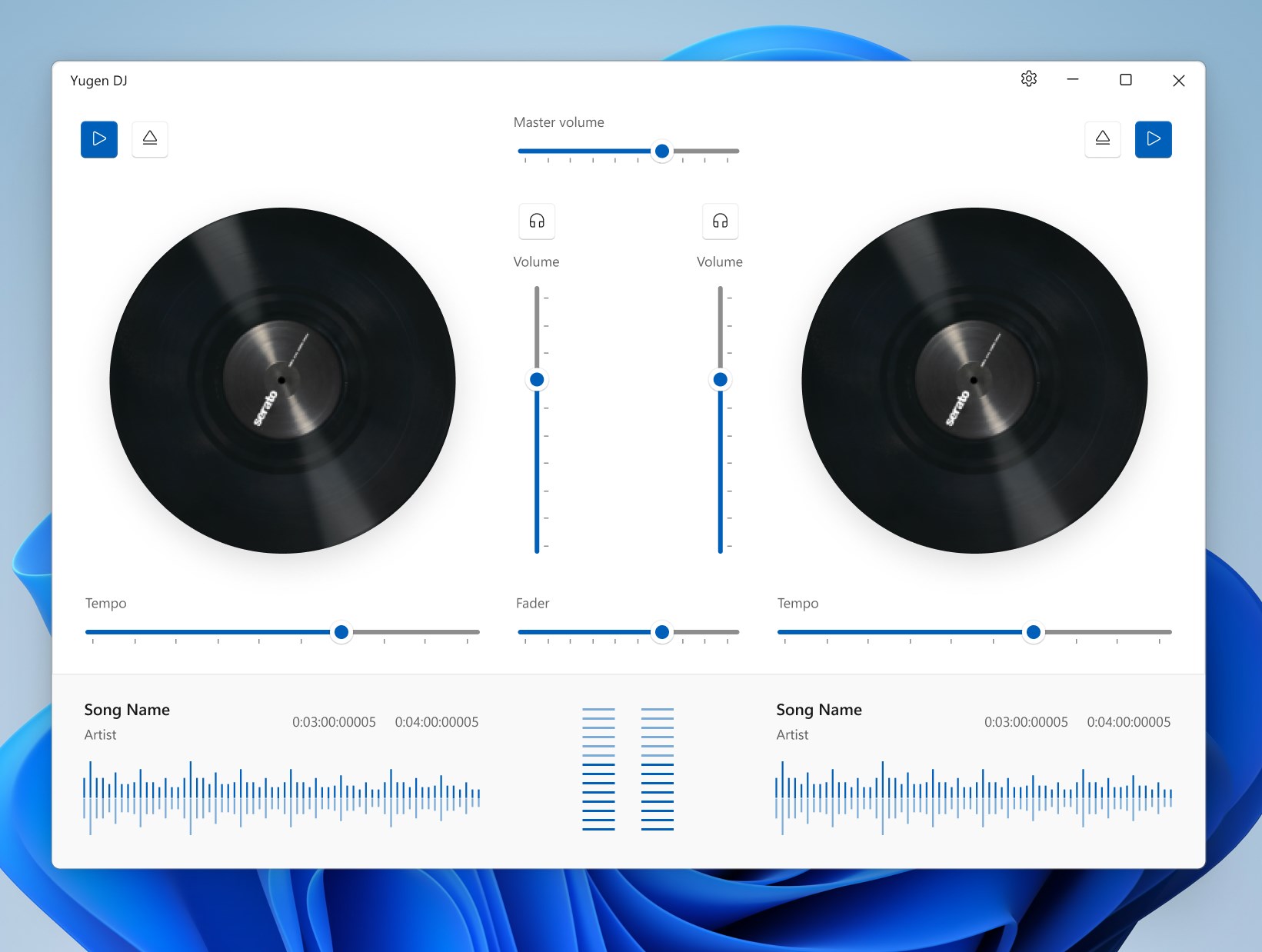
Task: Click the Fader slider thumb
Action: (661, 632)
